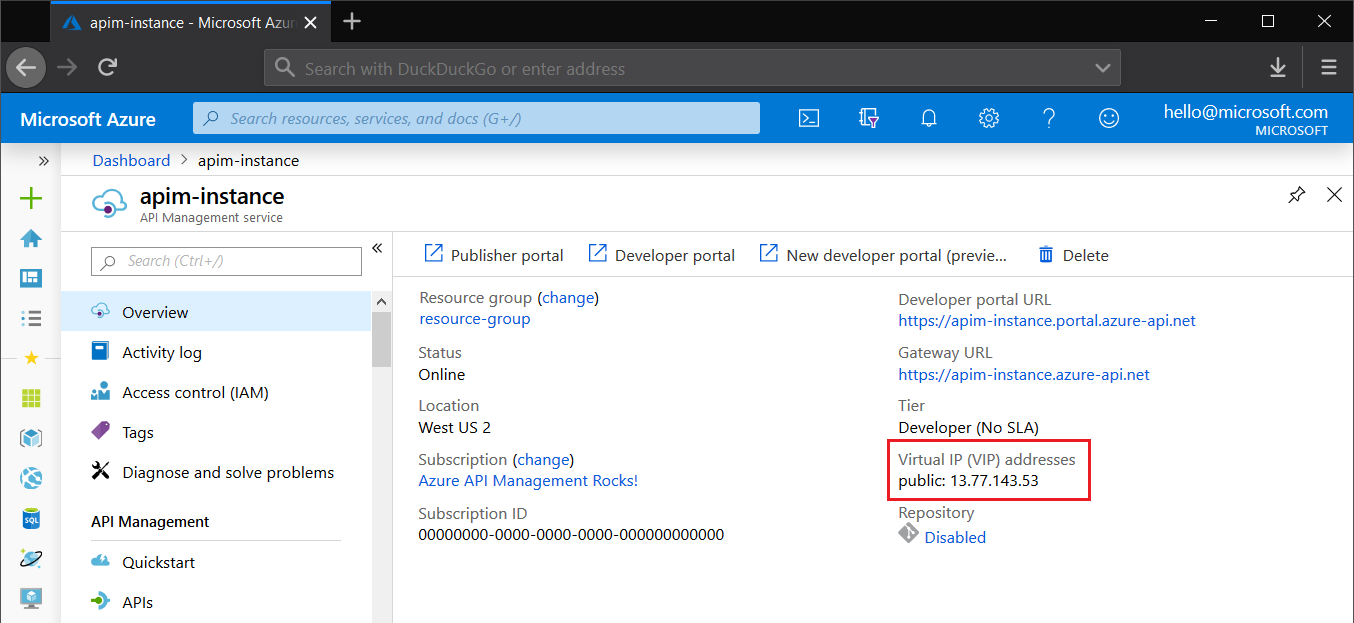The width and height of the screenshot is (1354, 623).
Task: Open Azure Cloud Shell icon
Action: (x=809, y=118)
